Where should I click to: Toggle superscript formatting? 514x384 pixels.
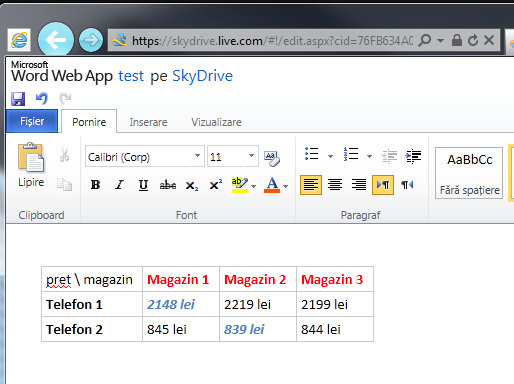[216, 185]
